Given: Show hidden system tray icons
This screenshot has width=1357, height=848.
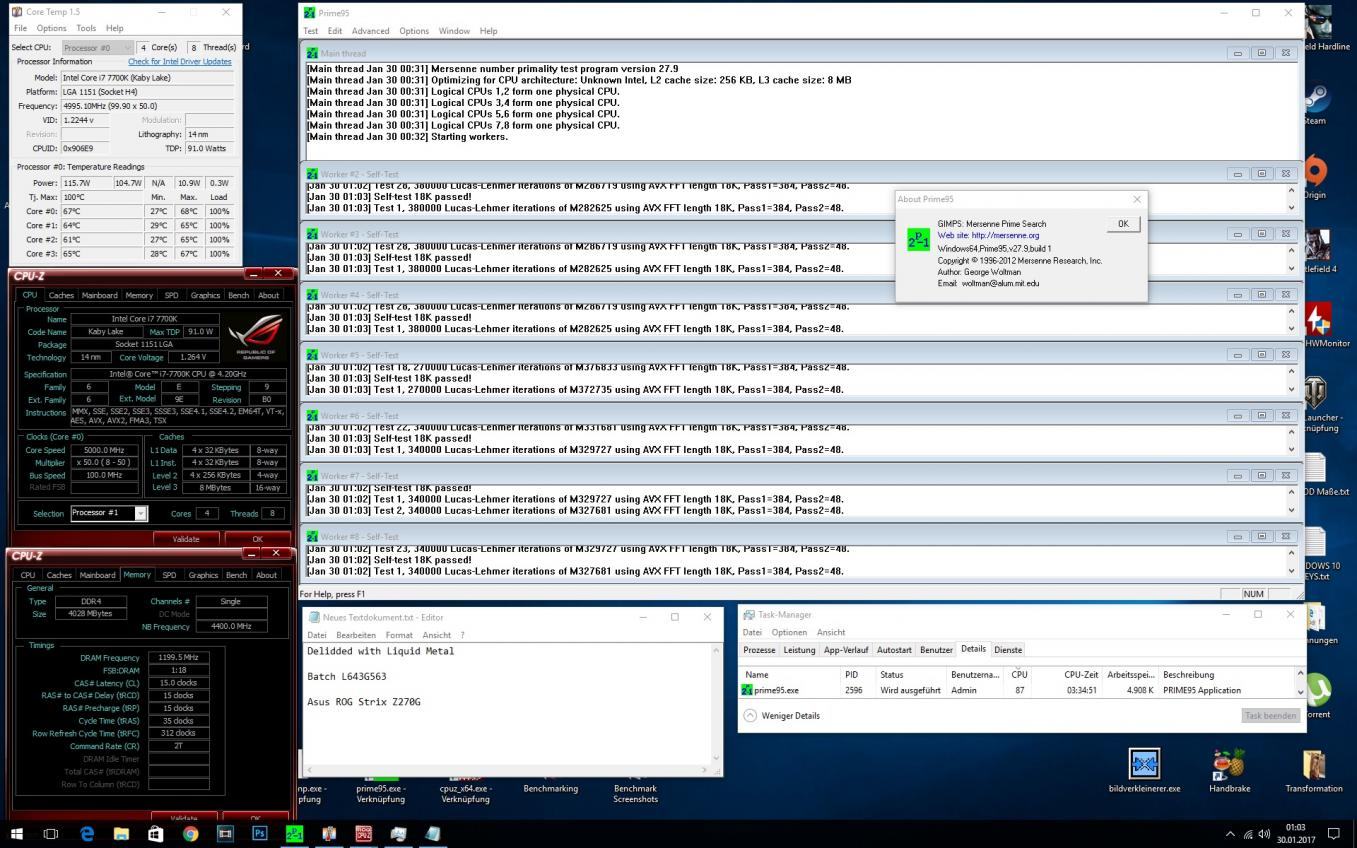Looking at the screenshot, I should [1230, 834].
